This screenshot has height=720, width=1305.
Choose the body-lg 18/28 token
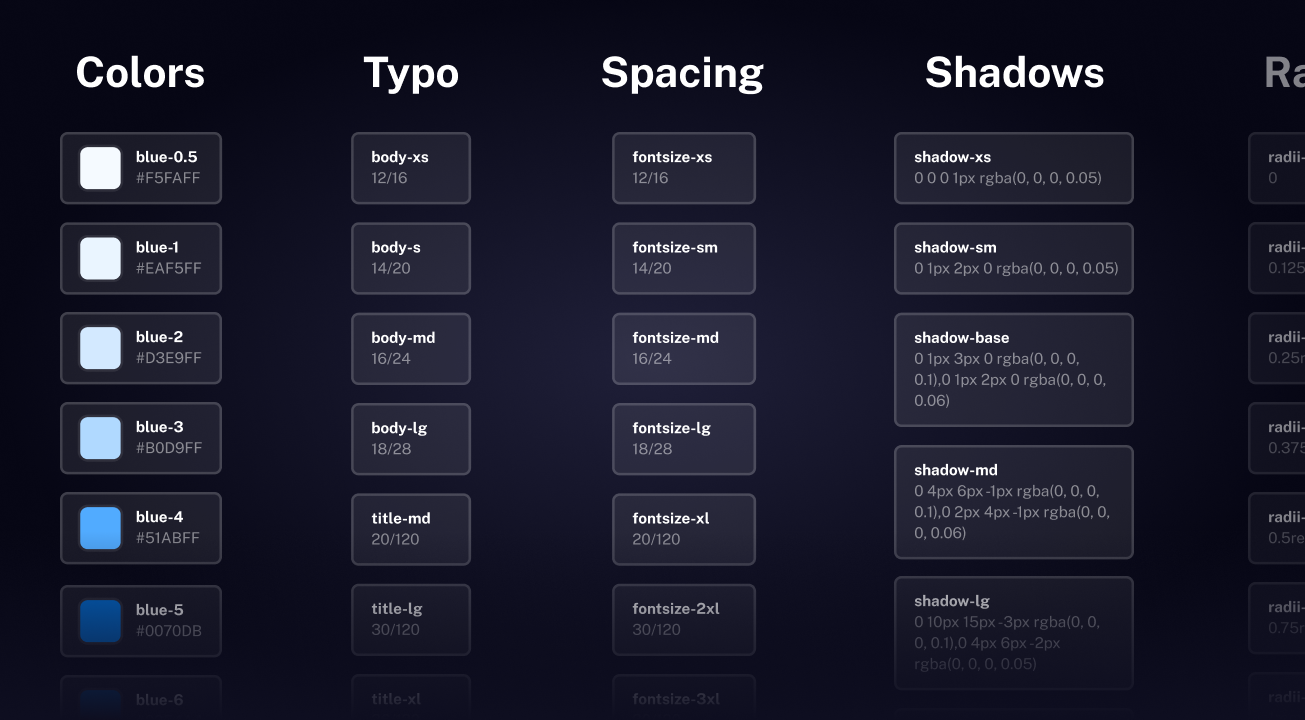tap(411, 439)
